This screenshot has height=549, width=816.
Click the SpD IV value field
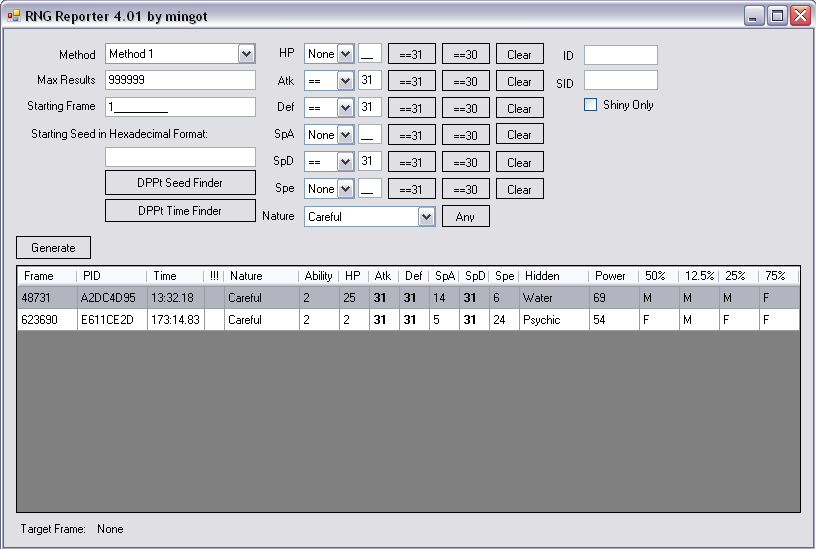click(x=369, y=162)
